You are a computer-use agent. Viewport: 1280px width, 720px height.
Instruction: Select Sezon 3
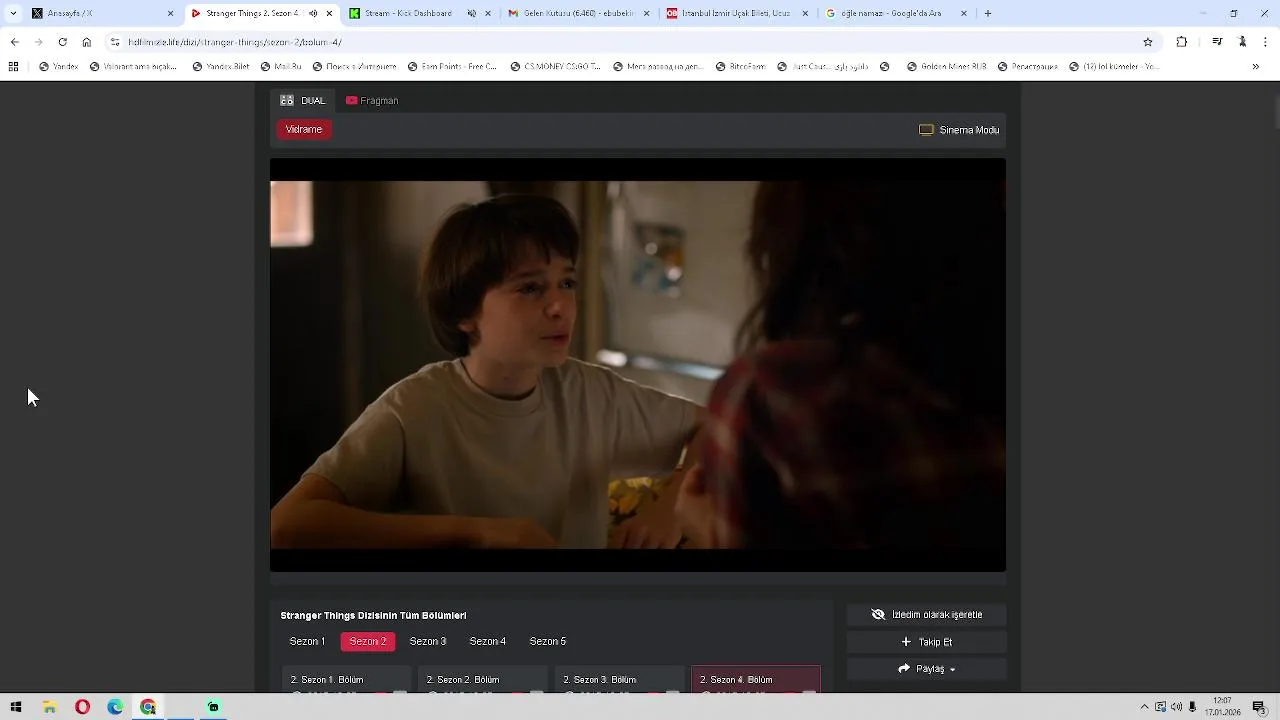(x=428, y=641)
